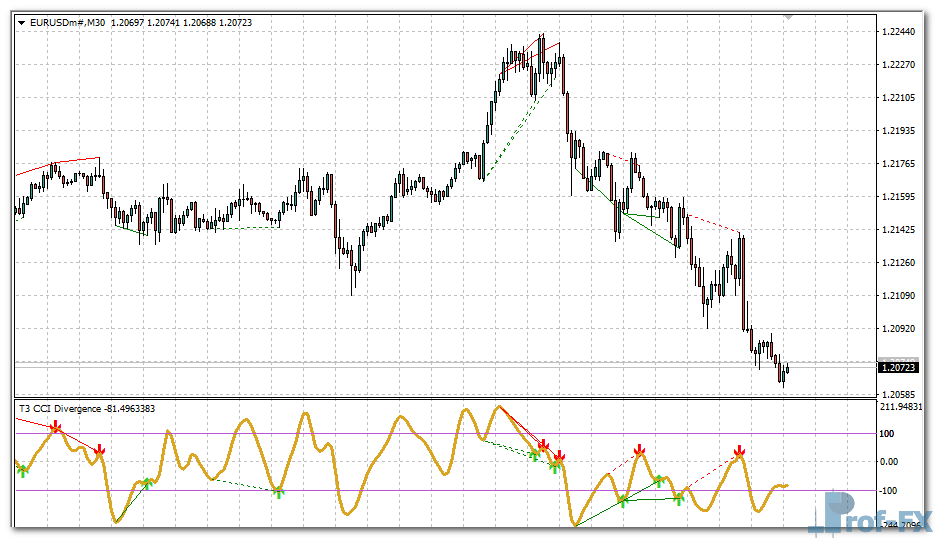Viewport: 935px width, 538px height.
Task: Click the red arrow below the price peak
Action: click(543, 445)
